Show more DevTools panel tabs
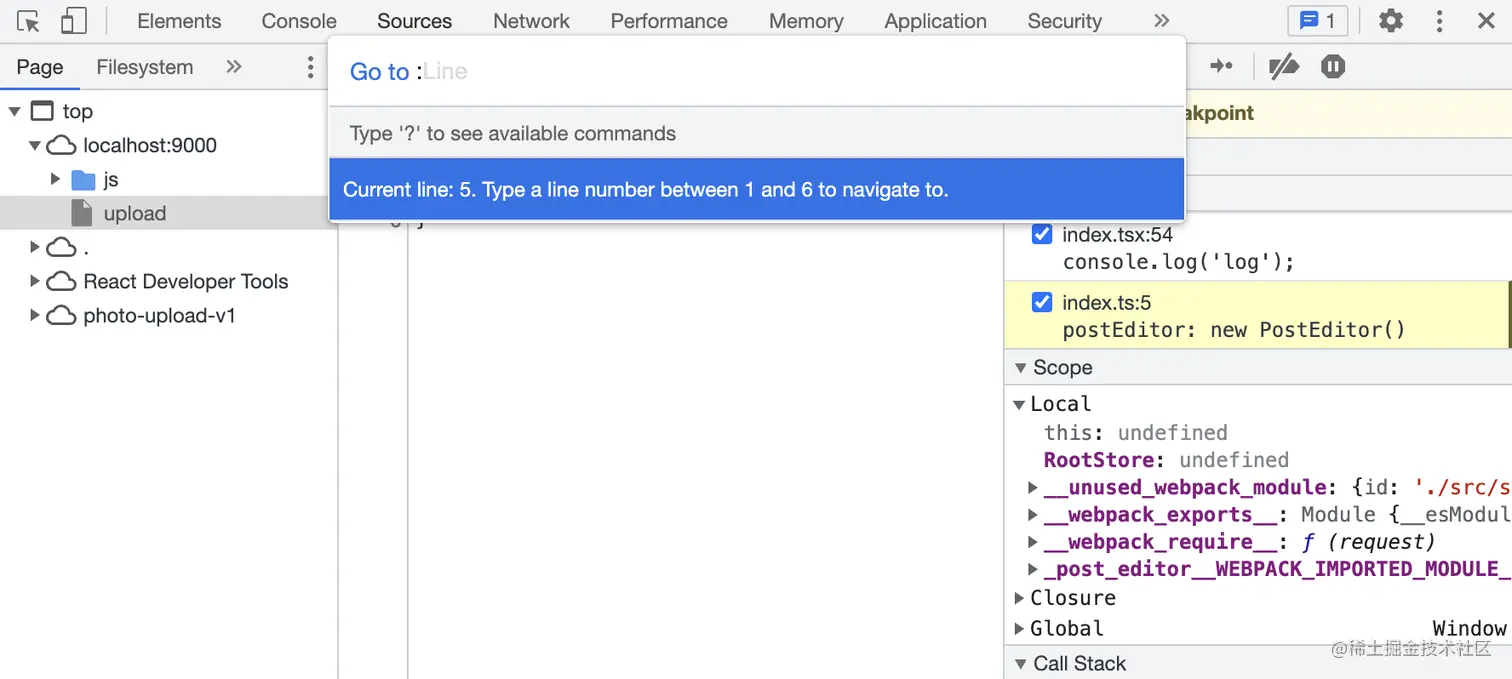 pos(1161,21)
